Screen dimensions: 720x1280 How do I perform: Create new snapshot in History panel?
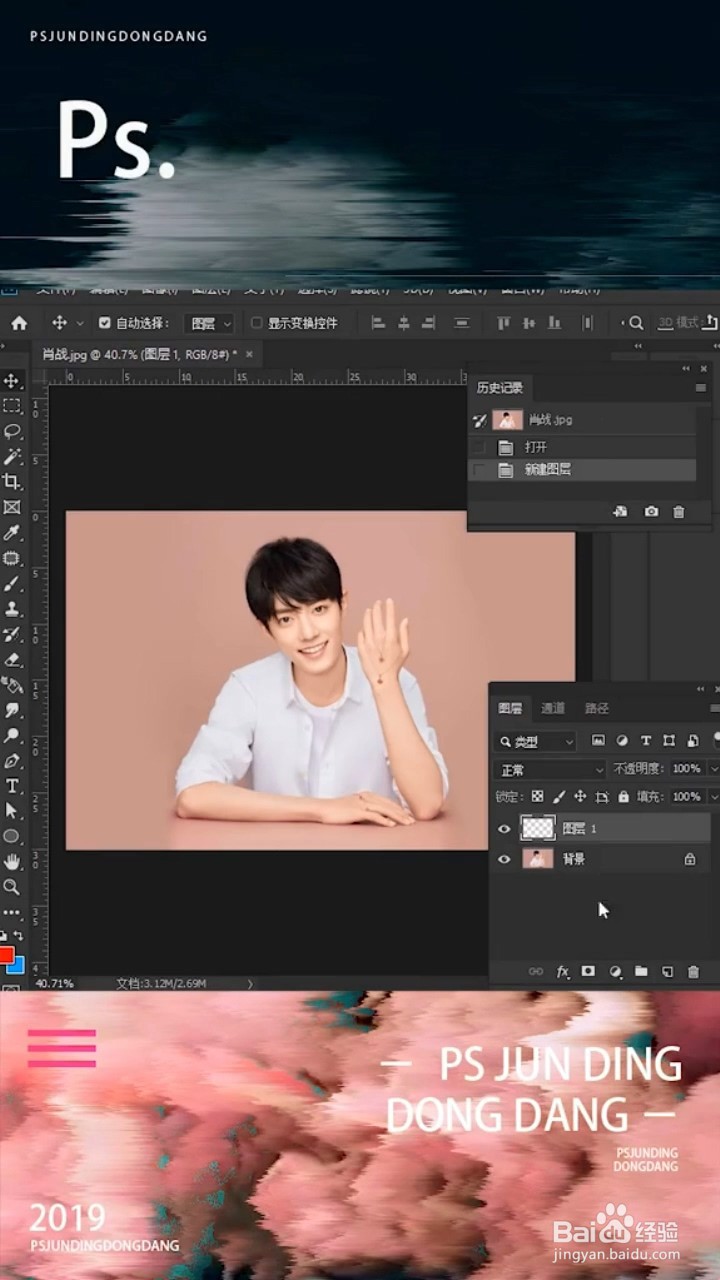click(x=651, y=511)
